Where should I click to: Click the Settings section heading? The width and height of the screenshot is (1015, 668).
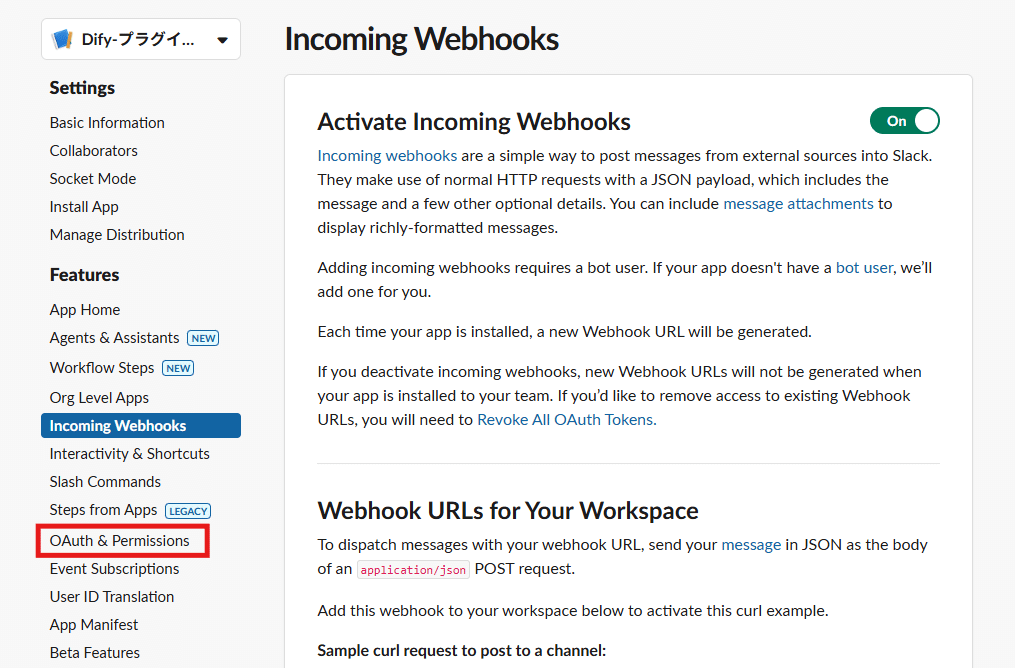coord(82,88)
